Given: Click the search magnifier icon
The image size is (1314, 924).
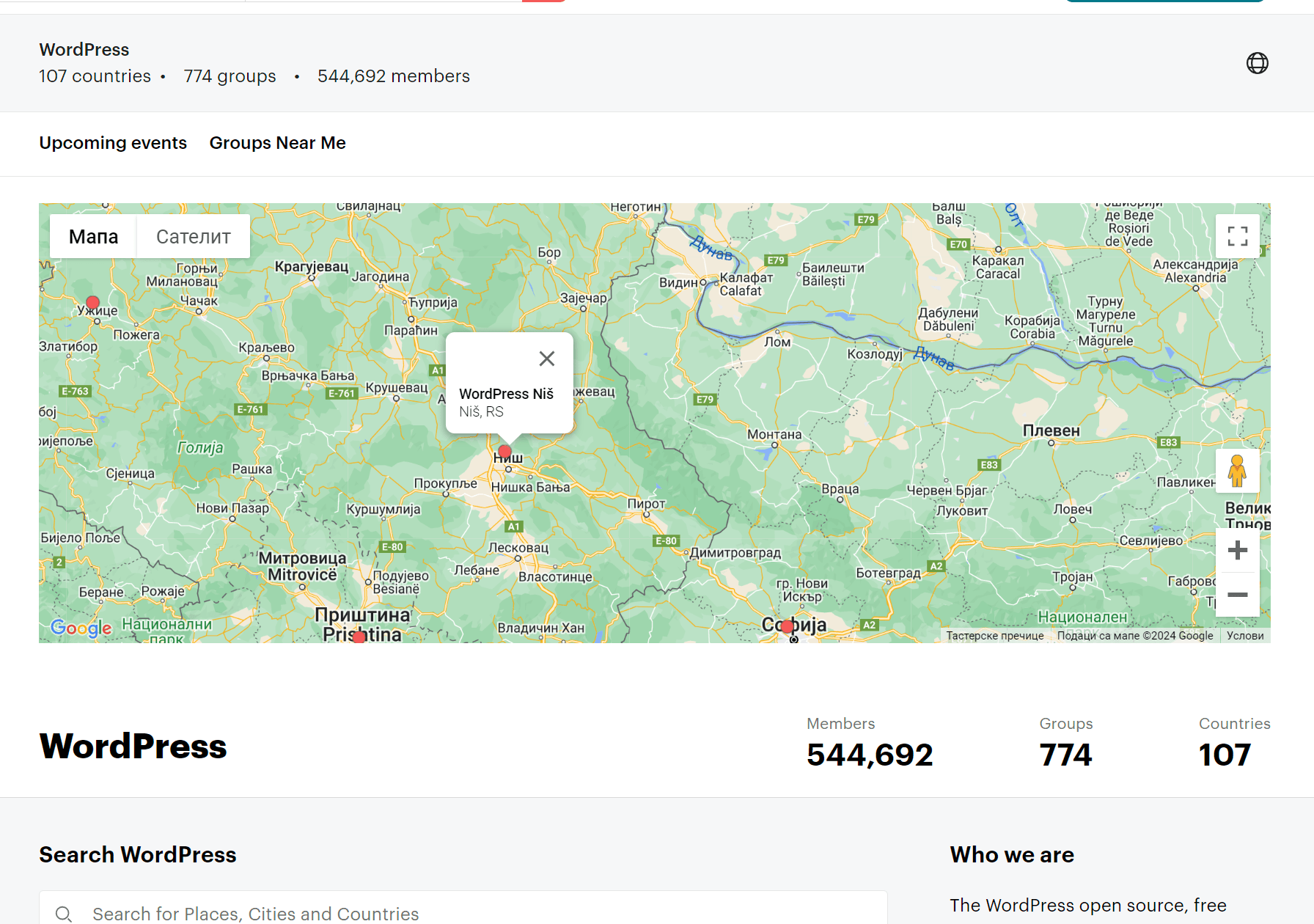Looking at the screenshot, I should coord(64,914).
